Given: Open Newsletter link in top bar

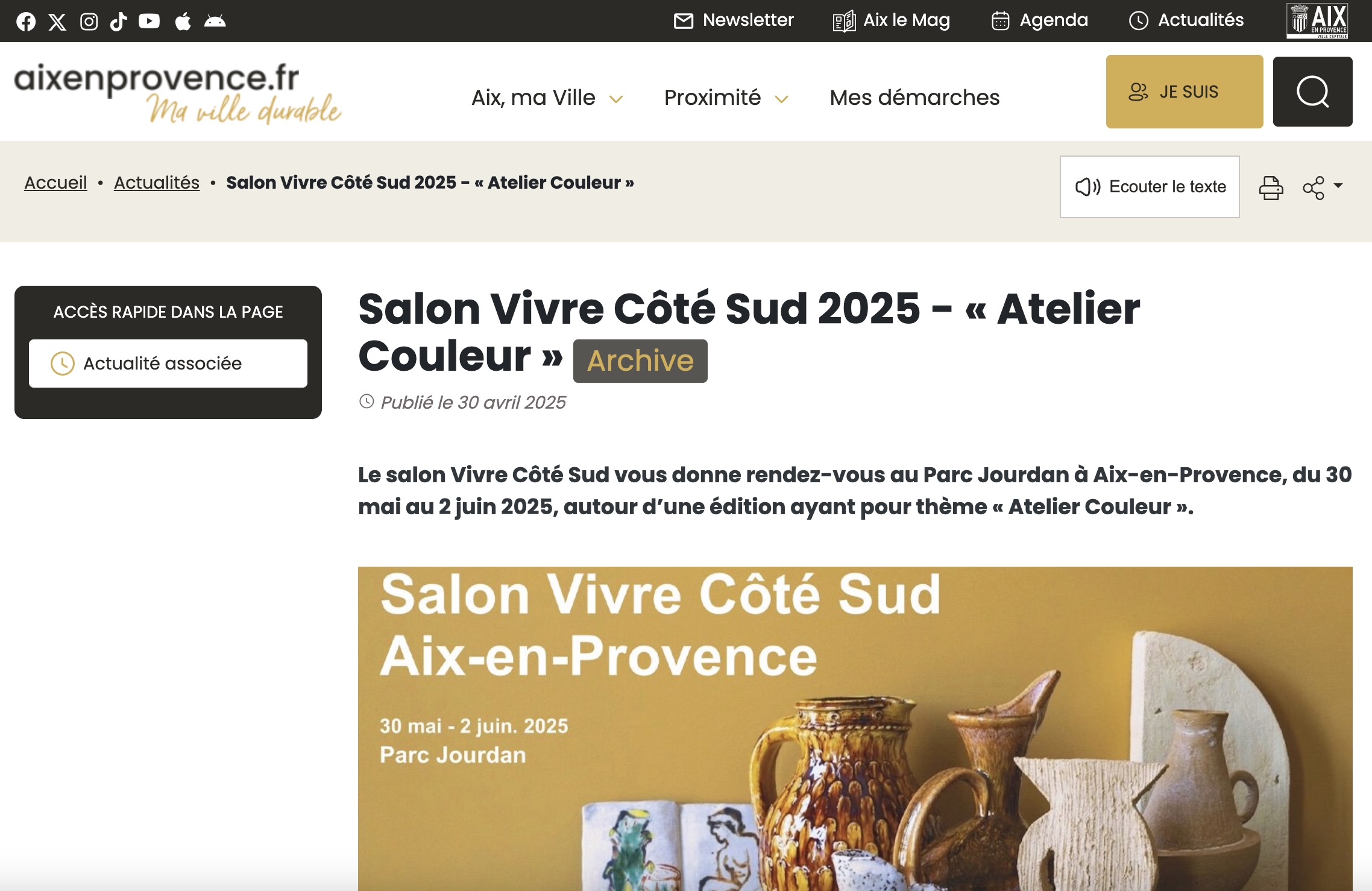Looking at the screenshot, I should pos(734,20).
